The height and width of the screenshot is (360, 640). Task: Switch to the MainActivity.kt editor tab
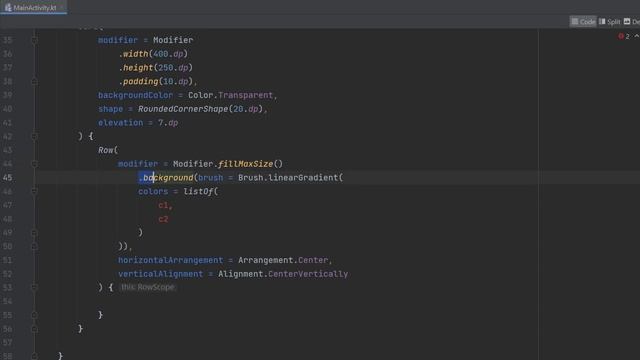pos(34,7)
